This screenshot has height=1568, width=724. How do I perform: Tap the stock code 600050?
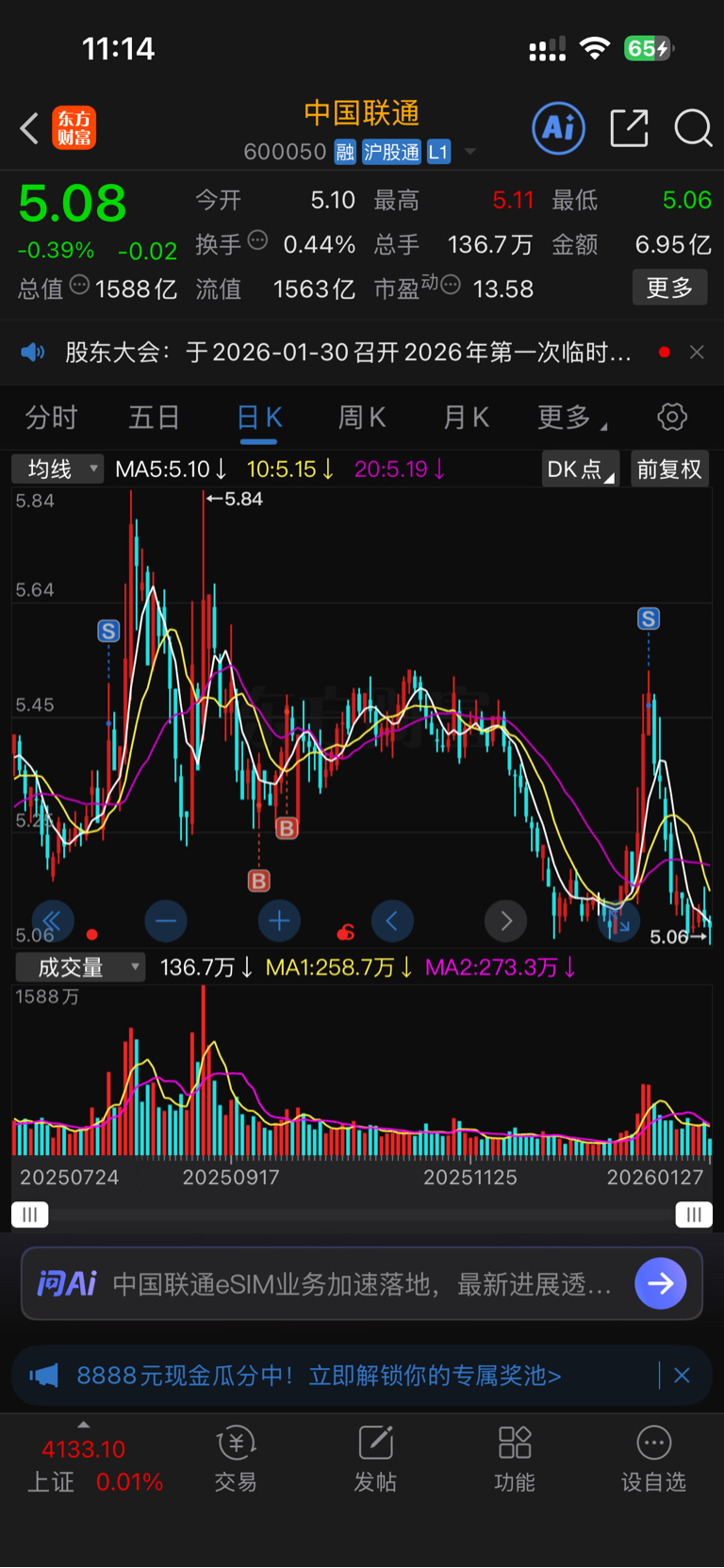pos(285,152)
